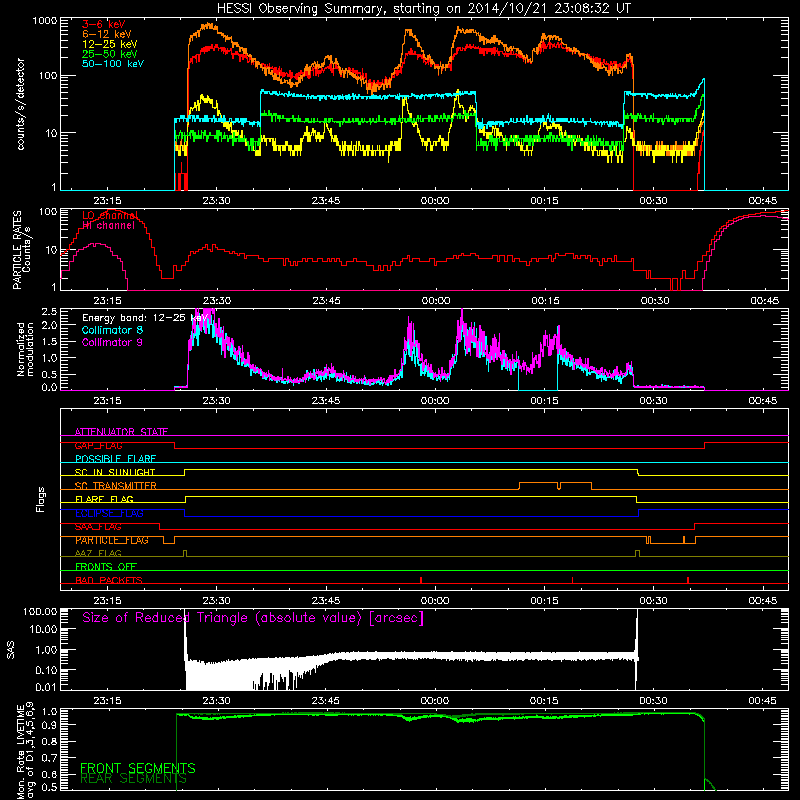Image resolution: width=800 pixels, height=800 pixels.
Task: Select the 25-50 keV legend label
Action: pyautogui.click(x=110, y=54)
